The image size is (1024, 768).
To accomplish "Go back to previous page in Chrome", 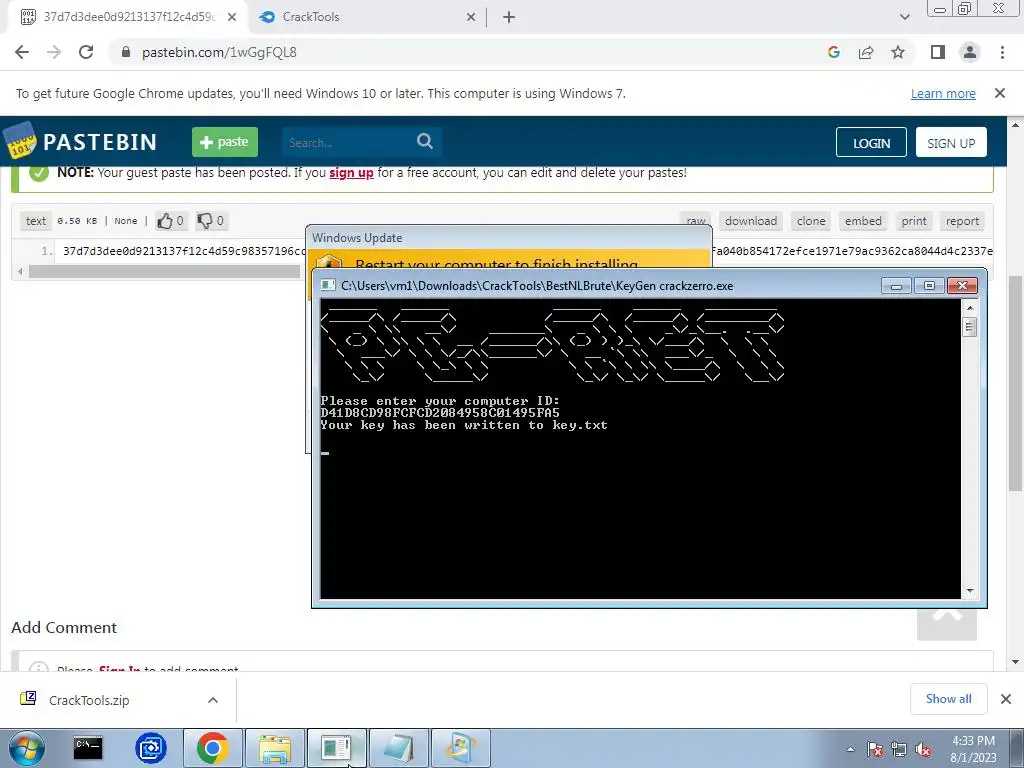I will click(22, 52).
